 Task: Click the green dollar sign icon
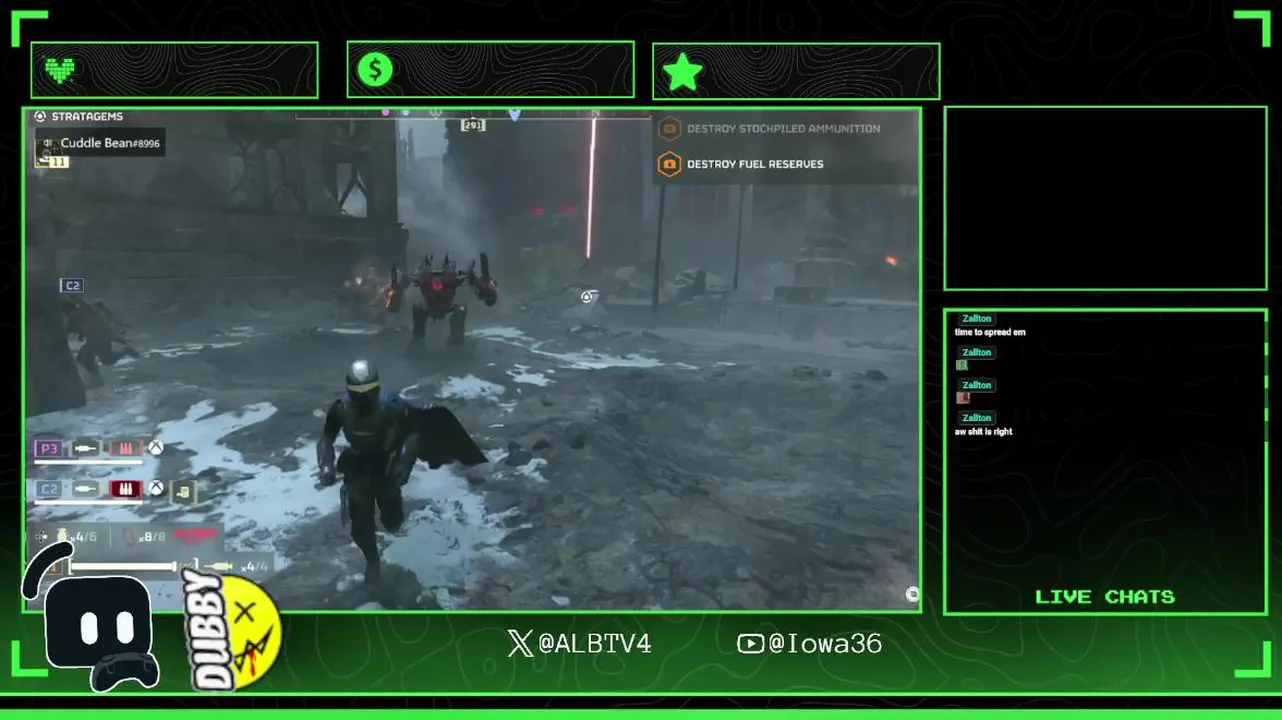click(x=376, y=70)
